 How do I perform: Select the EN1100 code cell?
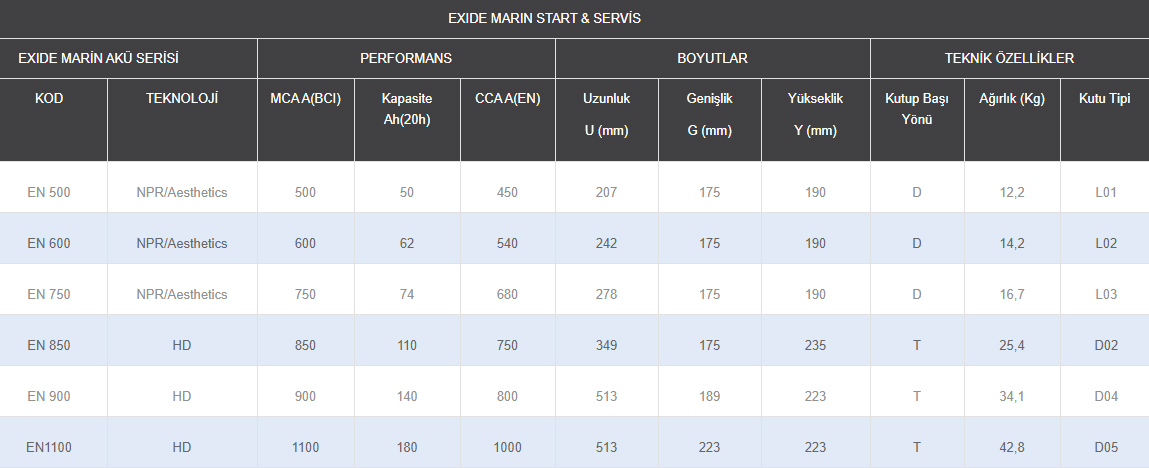click(x=49, y=447)
